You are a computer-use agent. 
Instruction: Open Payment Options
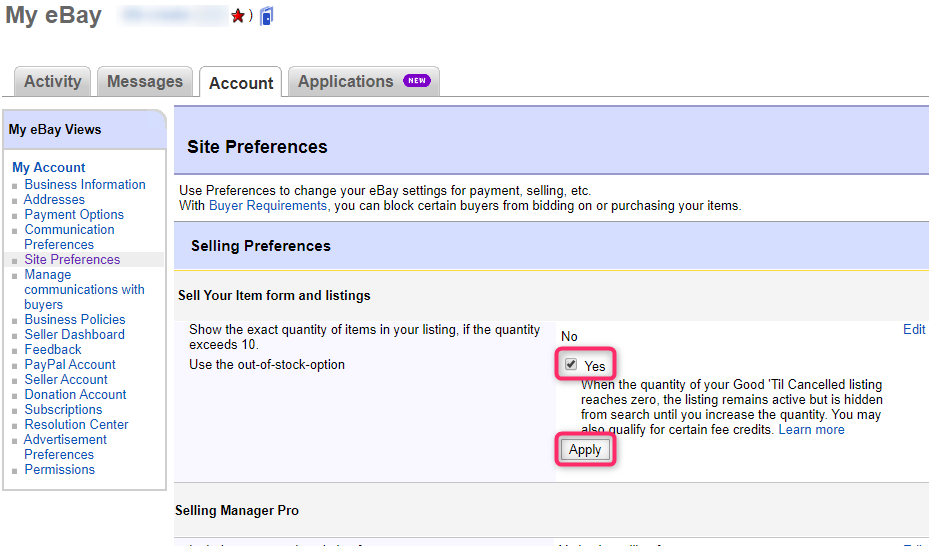pyautogui.click(x=74, y=214)
